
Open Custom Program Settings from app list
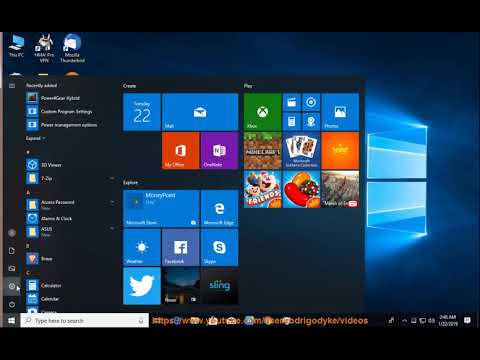pyautogui.click(x=71, y=111)
